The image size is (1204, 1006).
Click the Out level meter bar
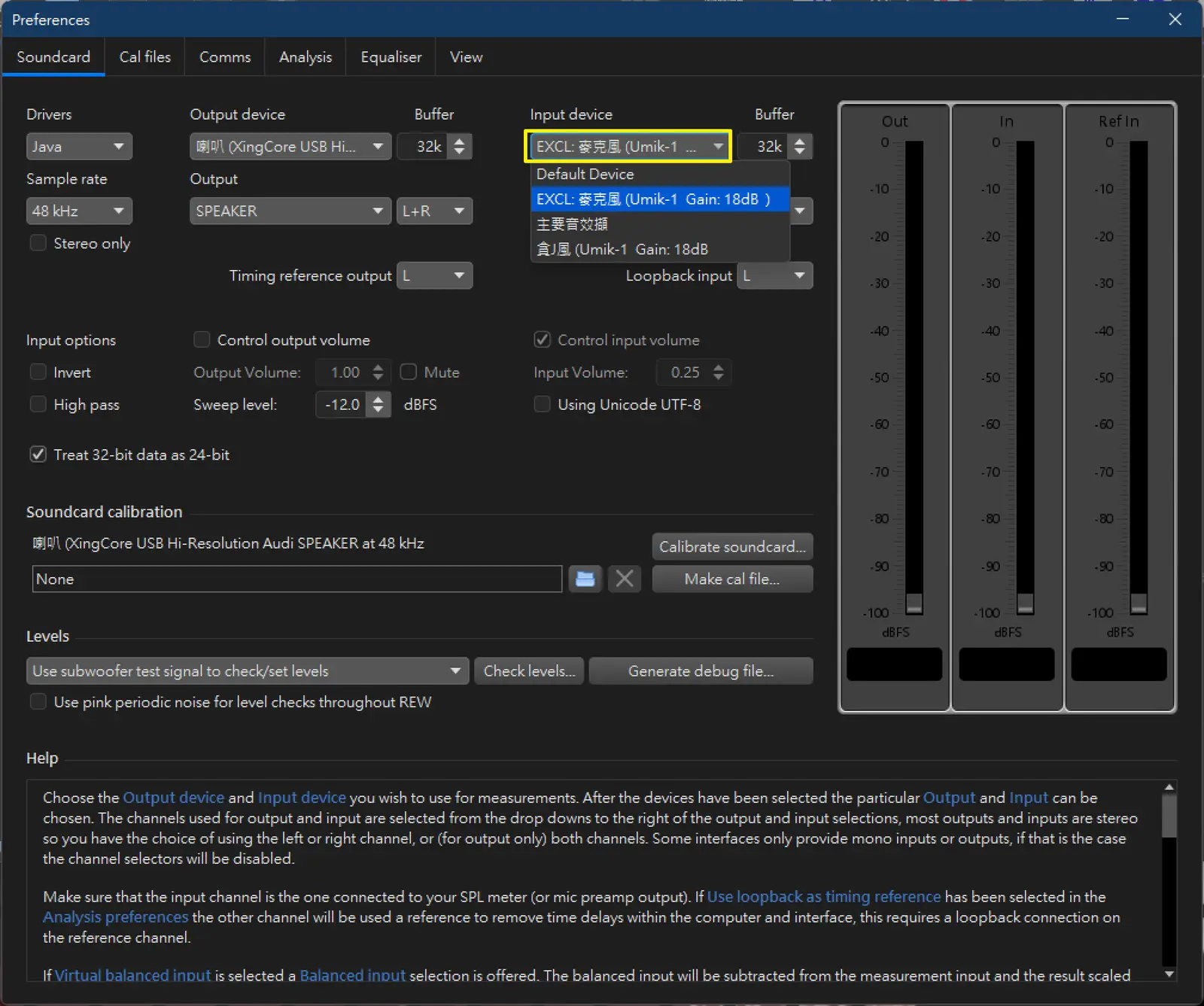[x=914, y=377]
